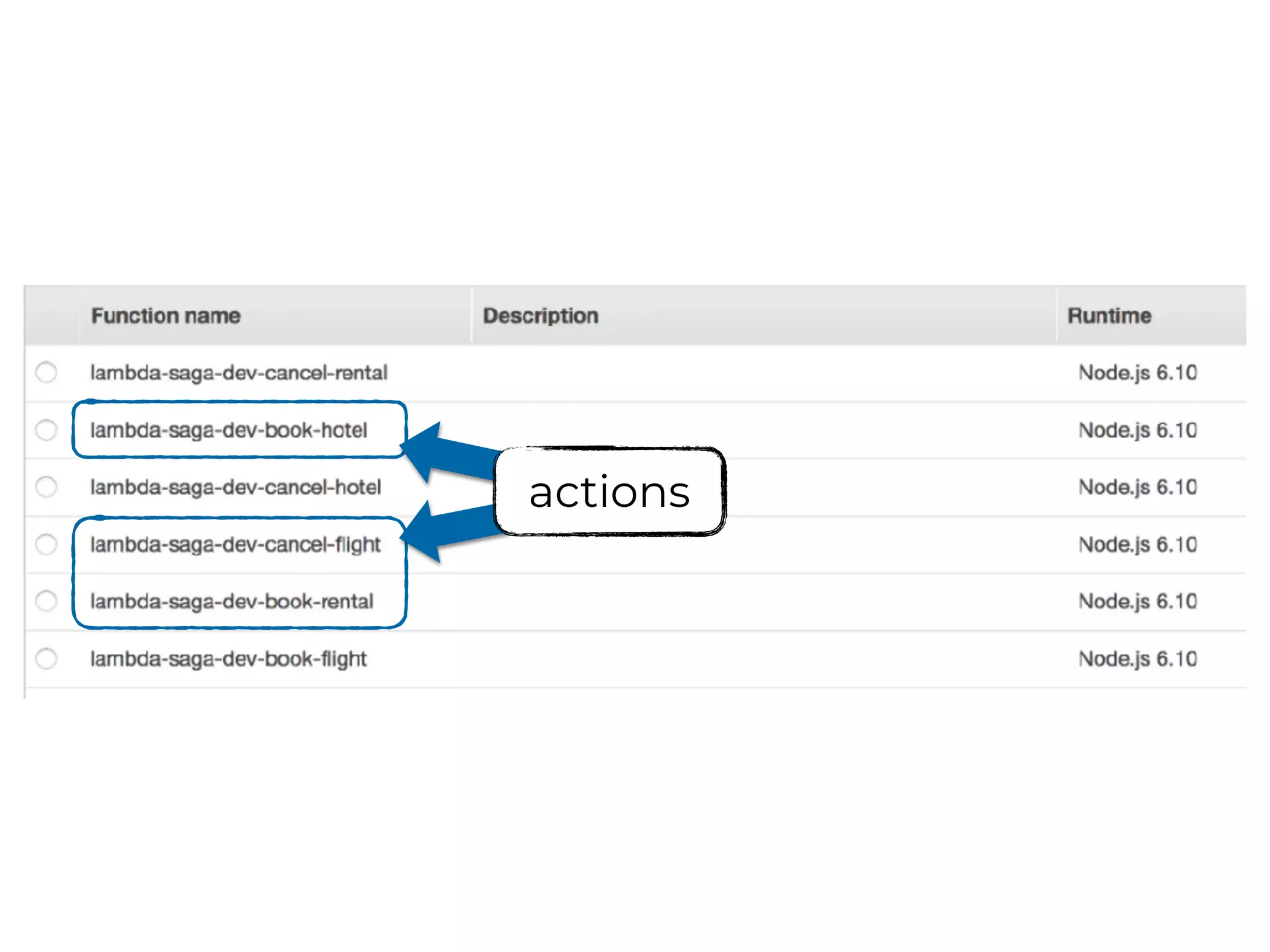Open lambda-saga-dev-cancel-flight function

235,544
